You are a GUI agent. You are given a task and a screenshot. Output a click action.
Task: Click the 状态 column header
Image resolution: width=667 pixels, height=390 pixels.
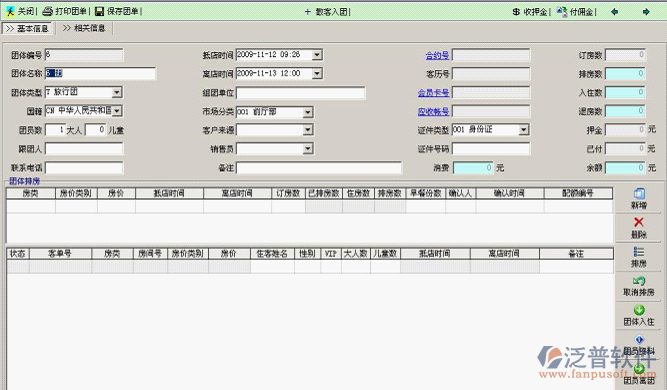click(x=18, y=253)
